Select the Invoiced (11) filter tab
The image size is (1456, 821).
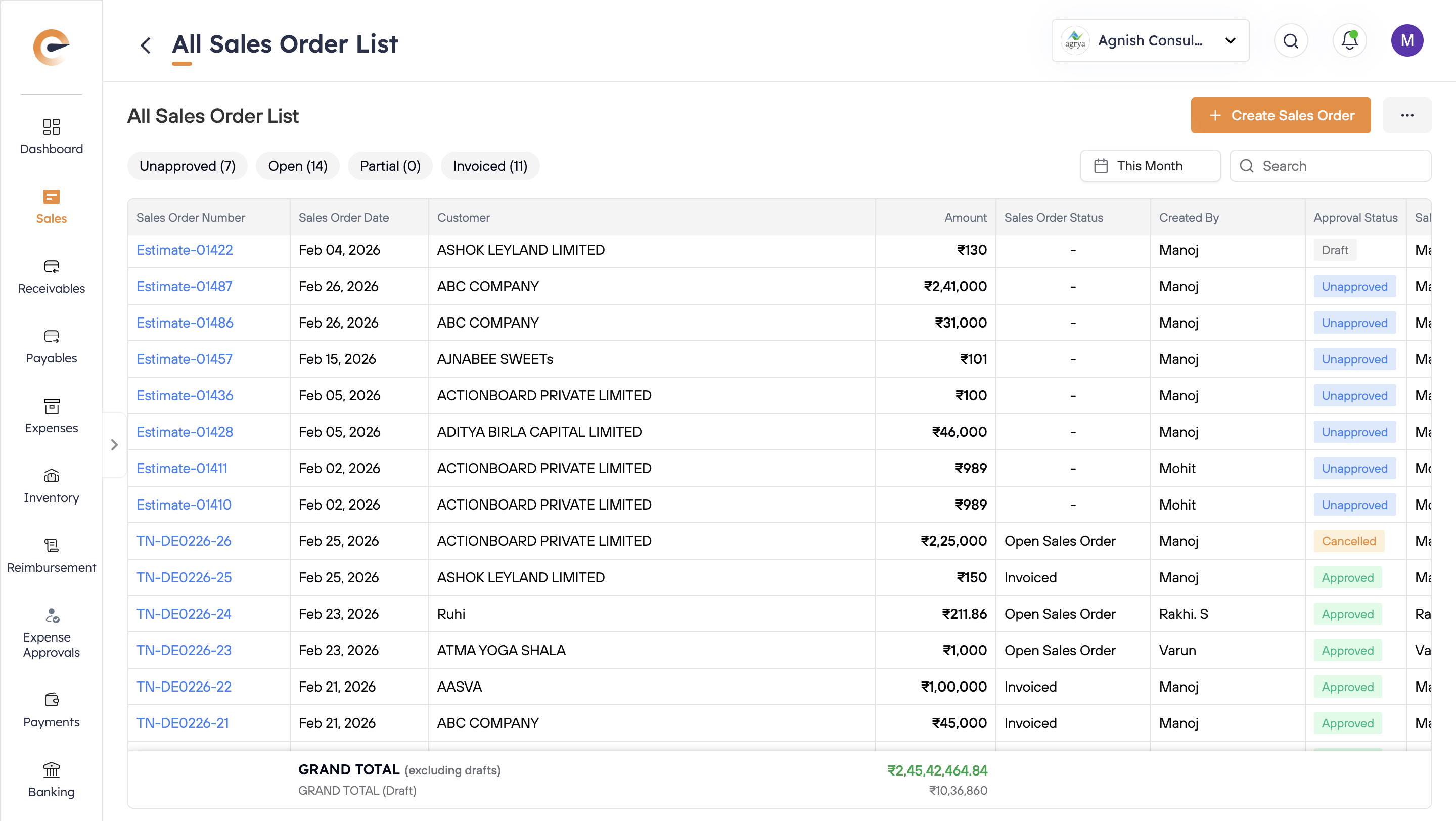click(x=489, y=165)
